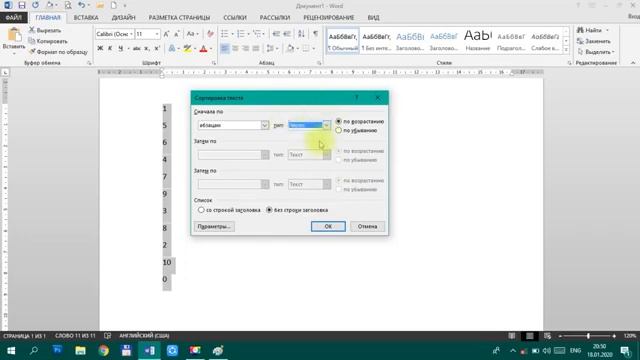
Task: Align text right
Action: click(245, 49)
